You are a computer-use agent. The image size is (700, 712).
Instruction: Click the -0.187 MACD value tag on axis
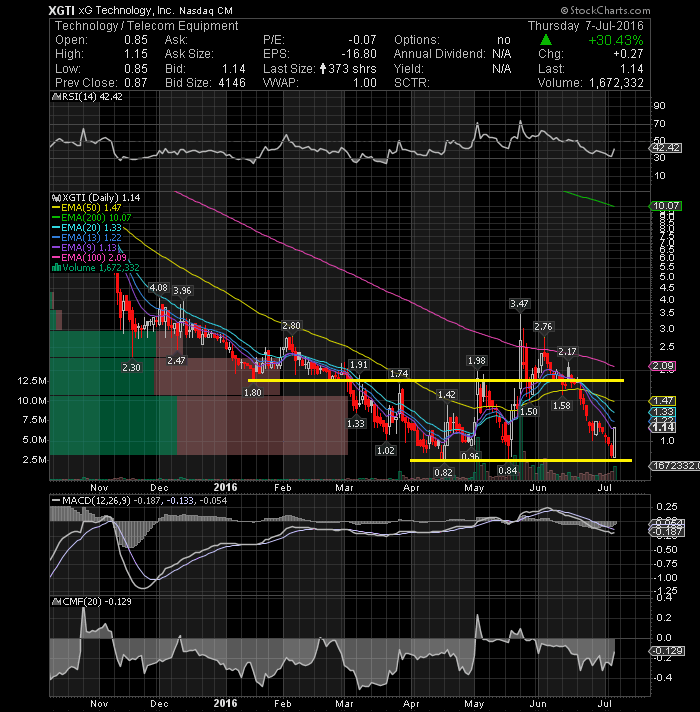[x=667, y=532]
